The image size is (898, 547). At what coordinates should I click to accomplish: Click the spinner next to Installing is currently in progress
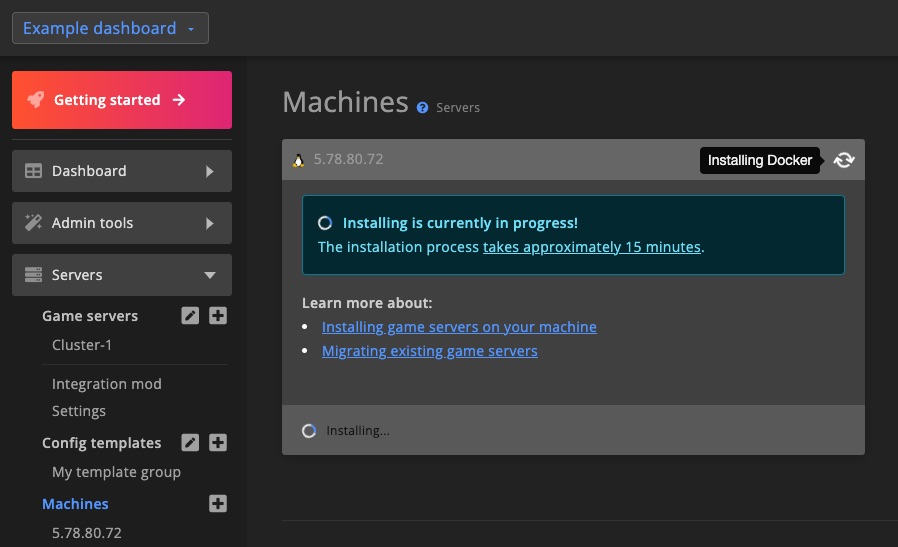(325, 223)
